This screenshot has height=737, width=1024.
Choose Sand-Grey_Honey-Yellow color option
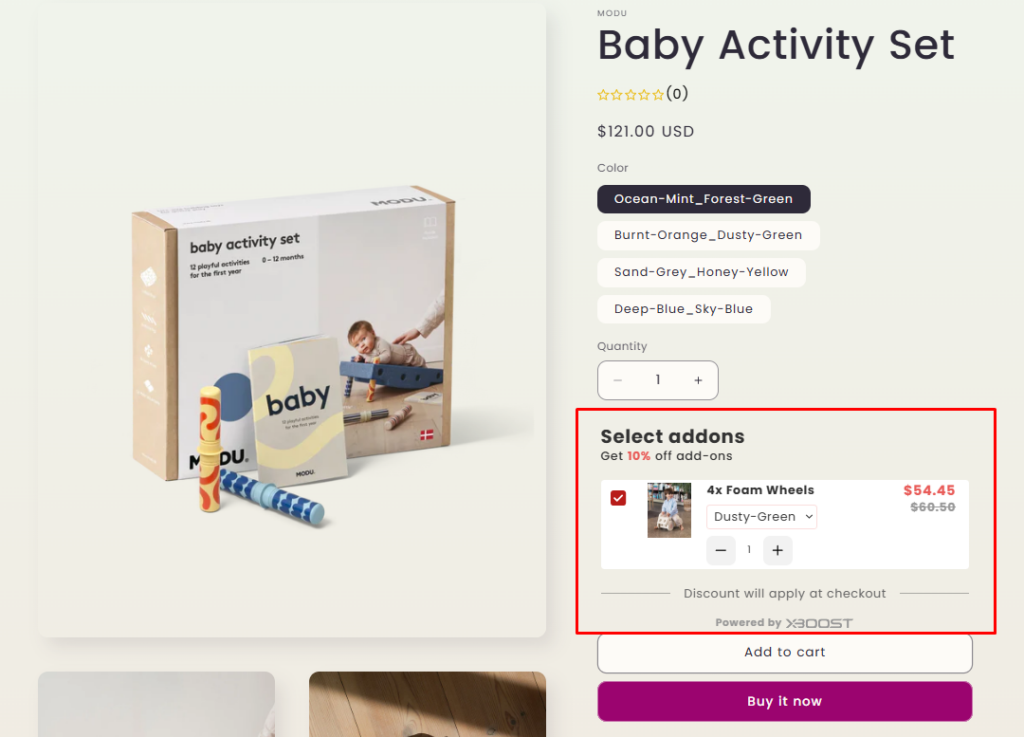pos(701,272)
